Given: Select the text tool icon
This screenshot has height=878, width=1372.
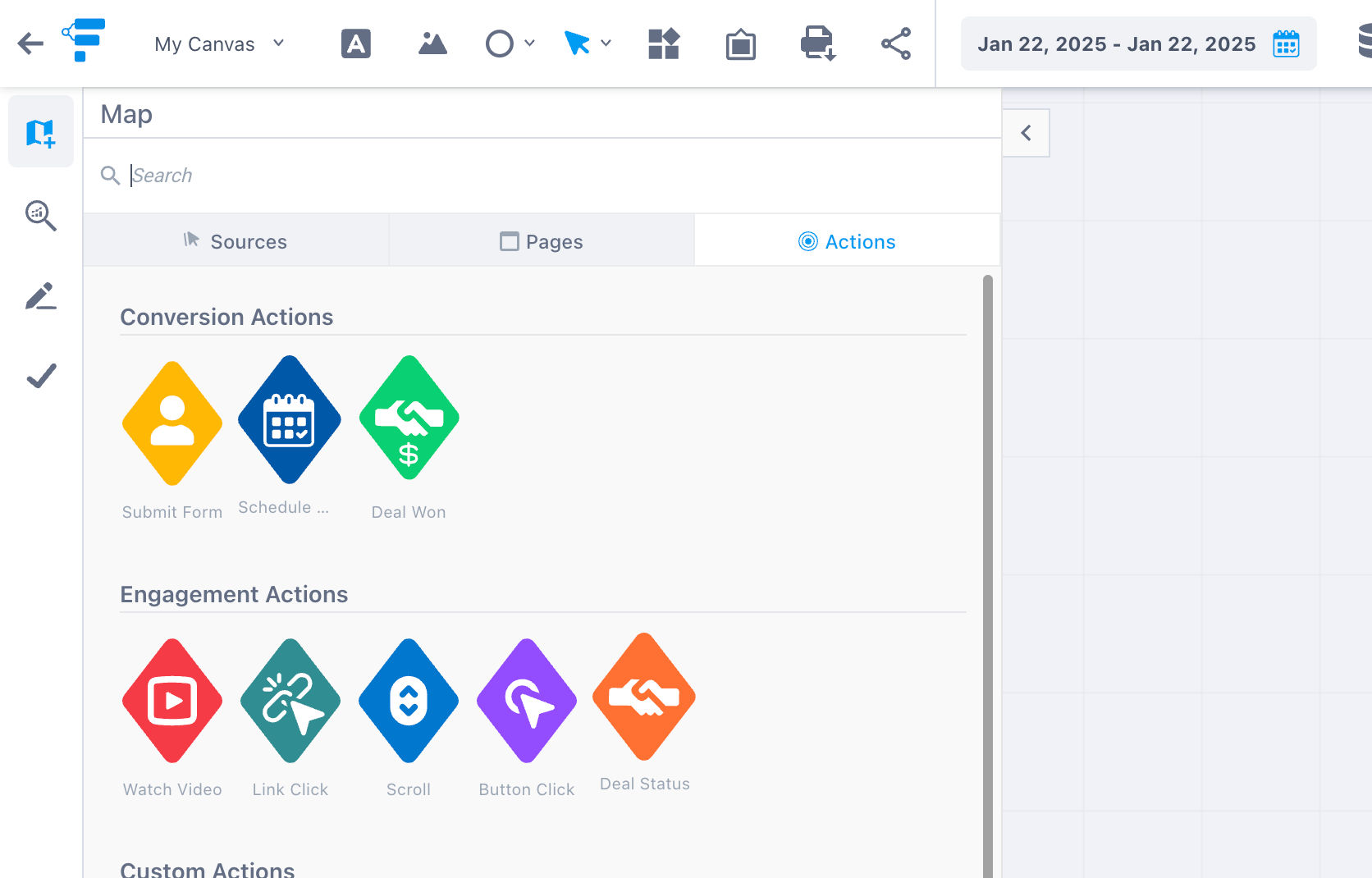Looking at the screenshot, I should [356, 43].
